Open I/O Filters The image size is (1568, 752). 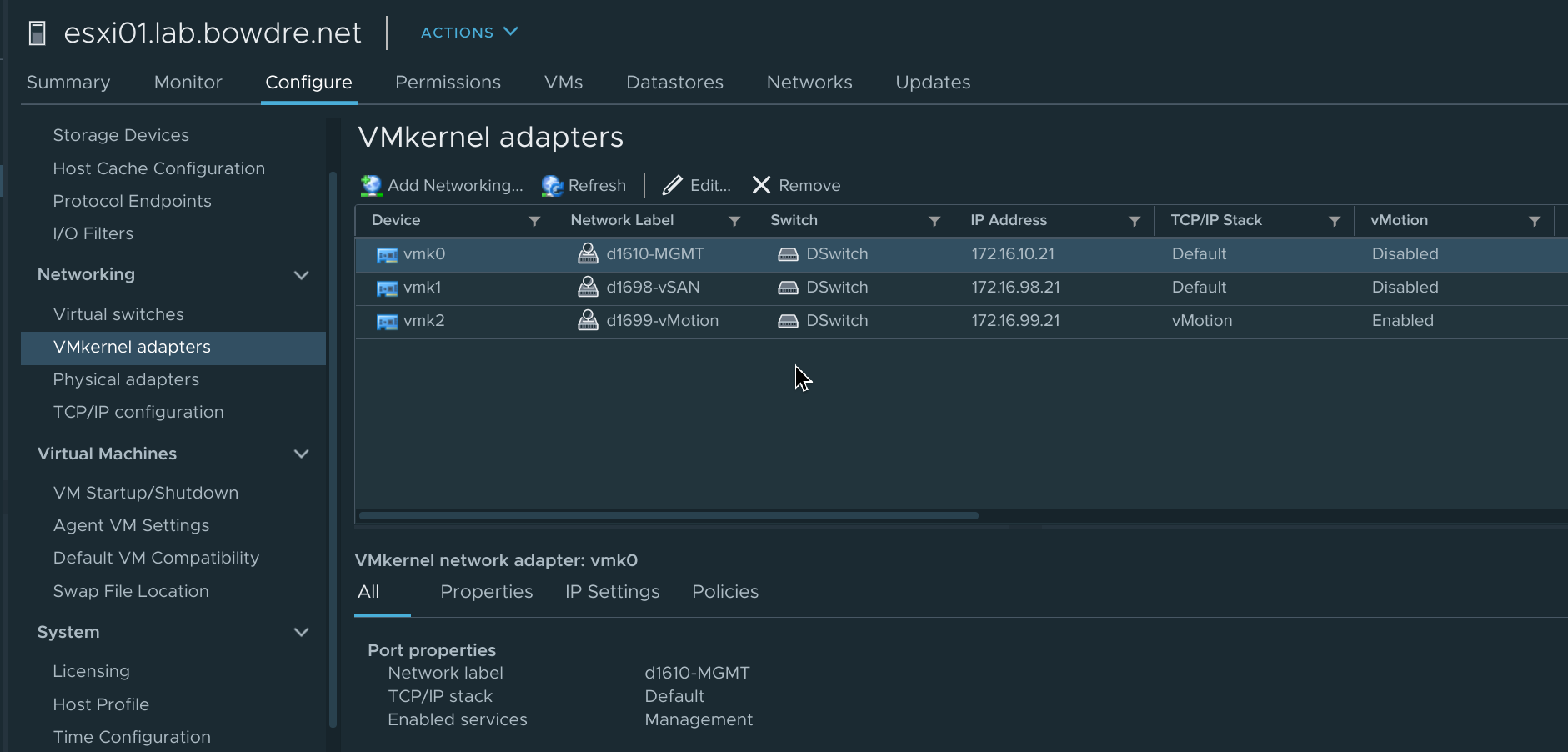click(x=93, y=233)
